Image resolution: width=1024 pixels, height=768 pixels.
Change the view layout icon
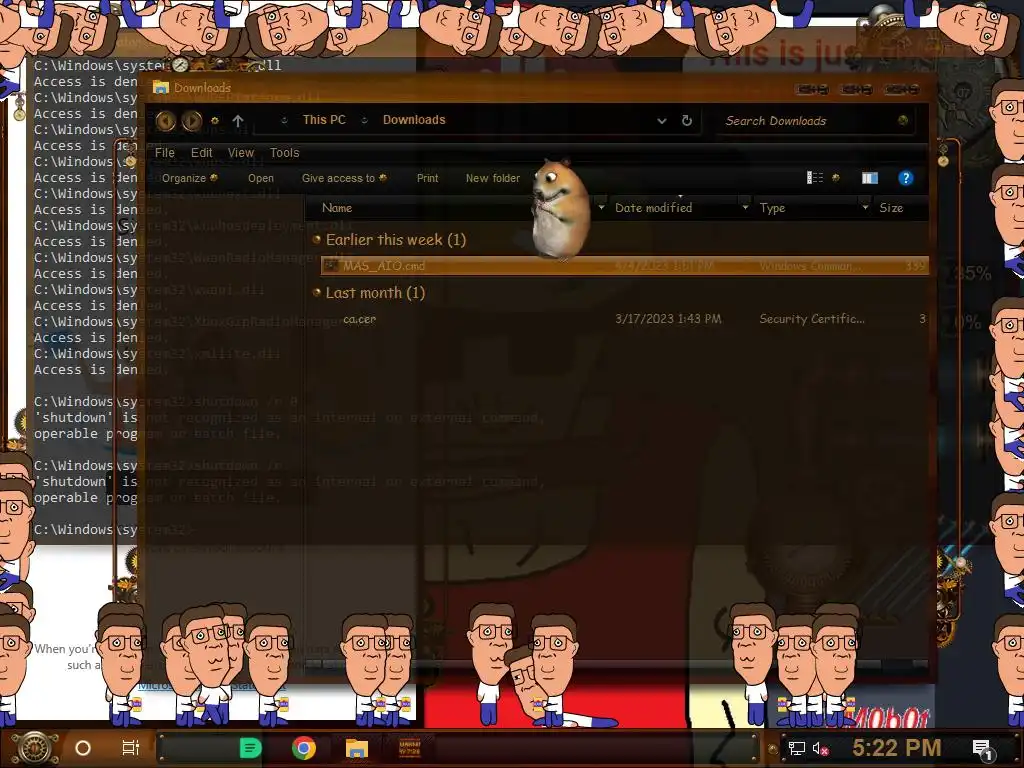click(x=815, y=178)
